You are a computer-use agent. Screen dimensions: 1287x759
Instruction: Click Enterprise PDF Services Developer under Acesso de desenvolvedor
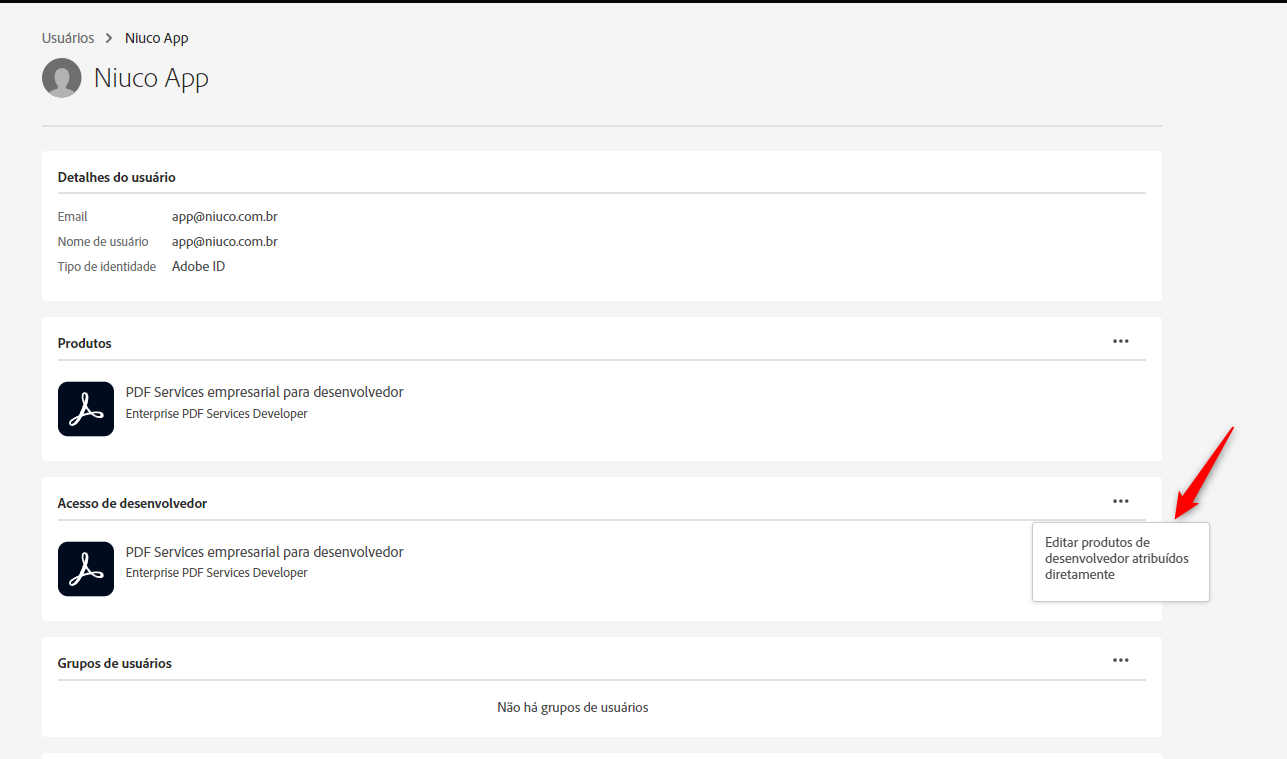pos(217,573)
